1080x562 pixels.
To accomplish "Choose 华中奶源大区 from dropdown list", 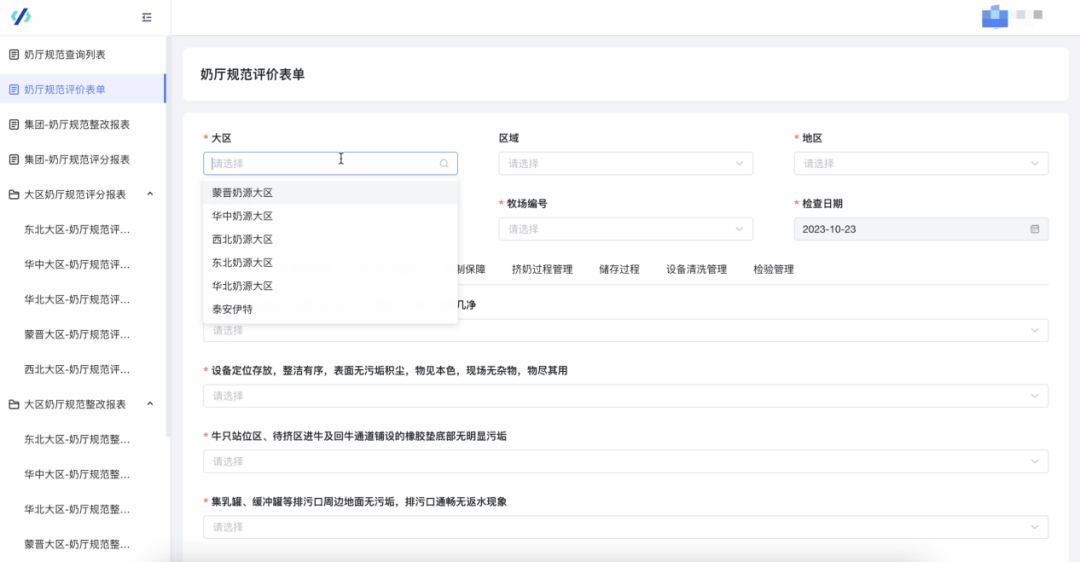I will (331, 216).
